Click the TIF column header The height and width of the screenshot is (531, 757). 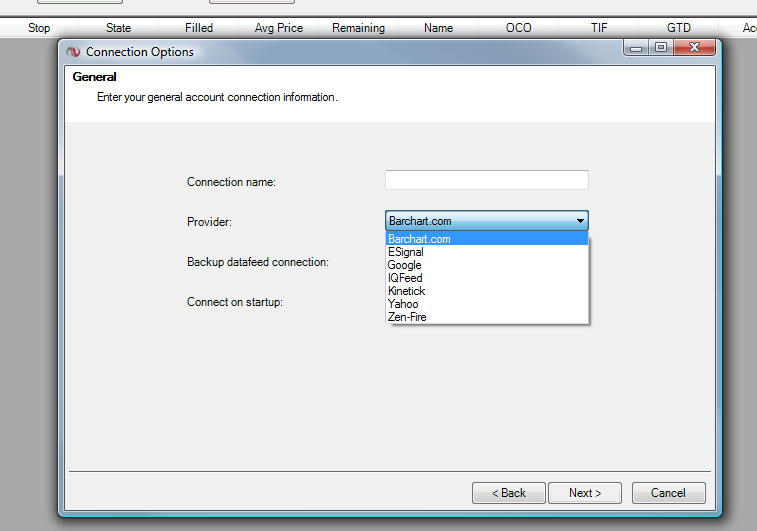[599, 28]
